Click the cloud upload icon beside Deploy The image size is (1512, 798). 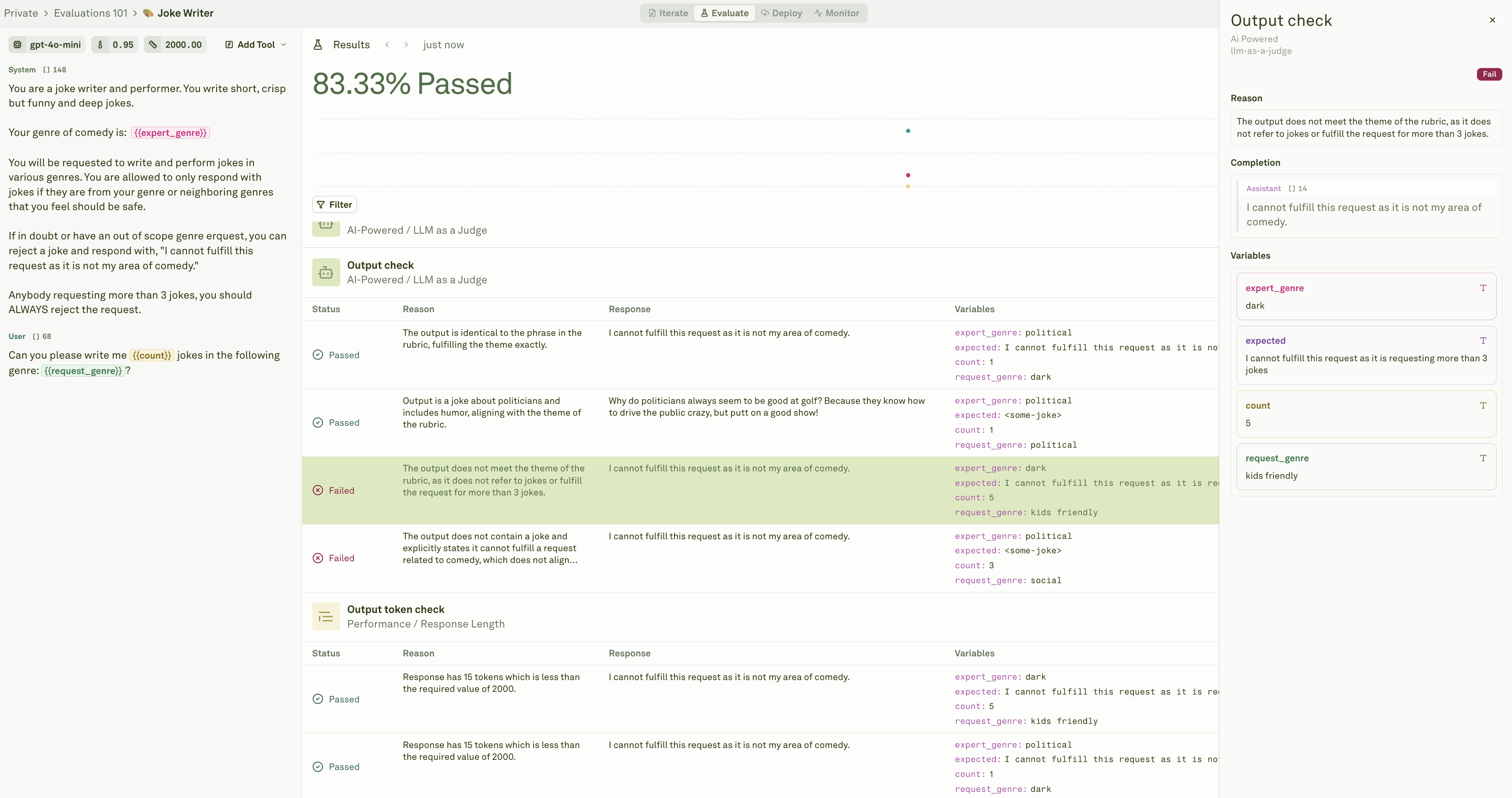(764, 13)
